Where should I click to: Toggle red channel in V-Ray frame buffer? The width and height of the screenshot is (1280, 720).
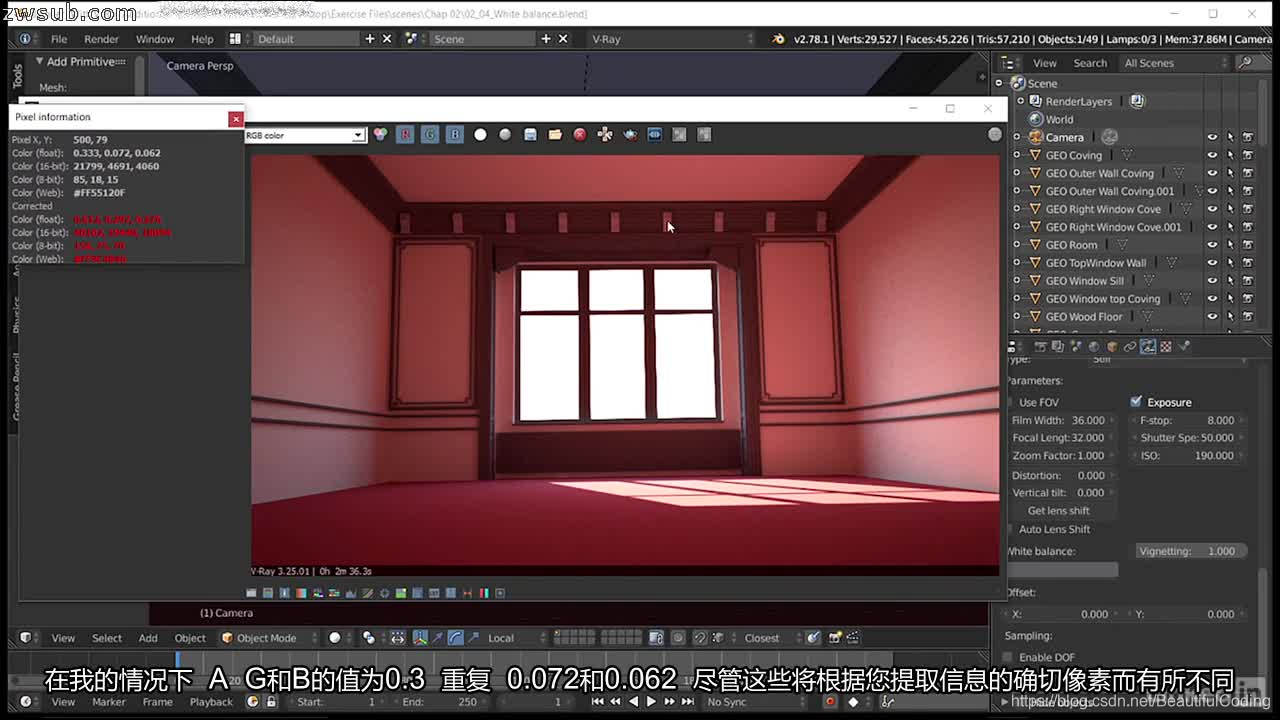405,134
